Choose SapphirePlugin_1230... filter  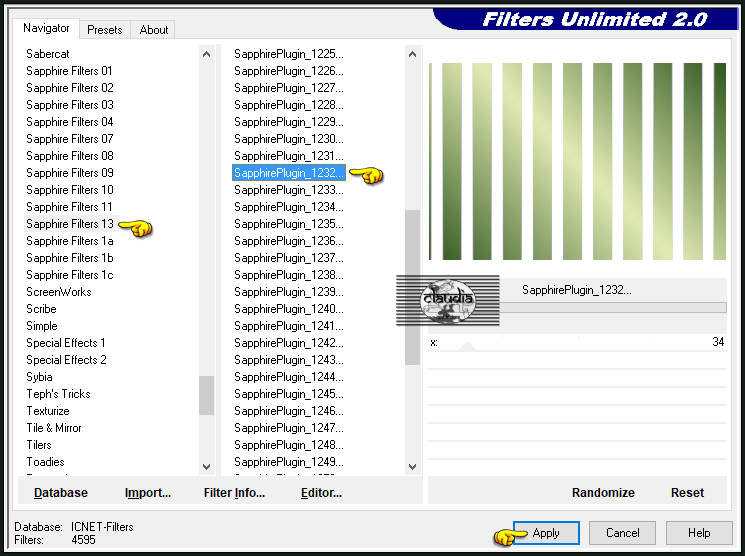pyautogui.click(x=288, y=139)
